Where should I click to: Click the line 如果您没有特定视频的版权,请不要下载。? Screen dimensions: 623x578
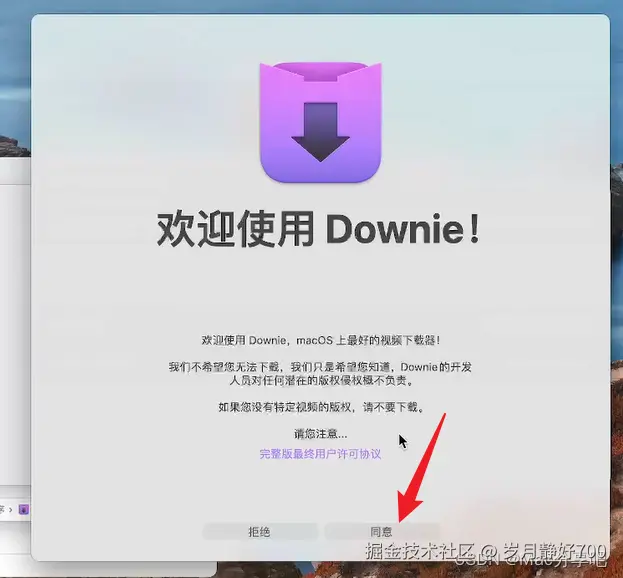pyautogui.click(x=321, y=407)
